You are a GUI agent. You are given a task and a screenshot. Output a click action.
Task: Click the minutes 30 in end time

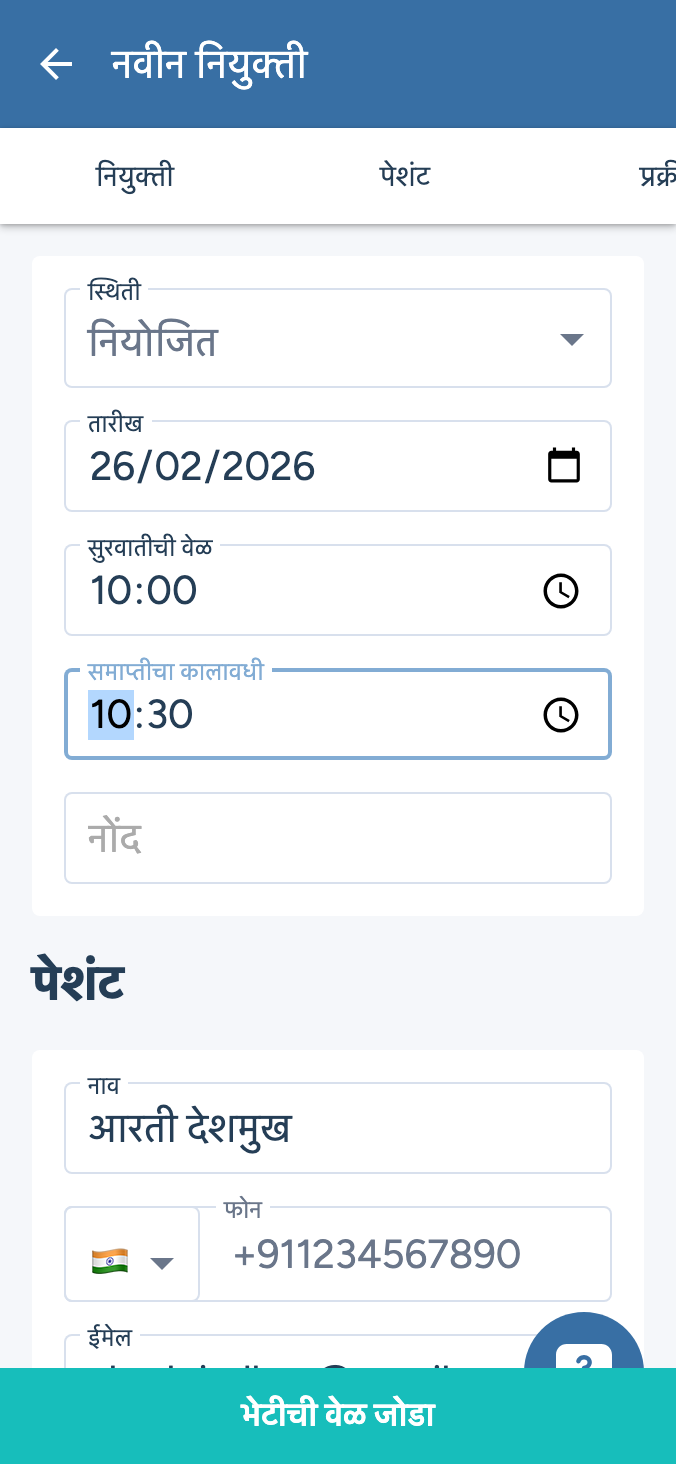tap(169, 715)
